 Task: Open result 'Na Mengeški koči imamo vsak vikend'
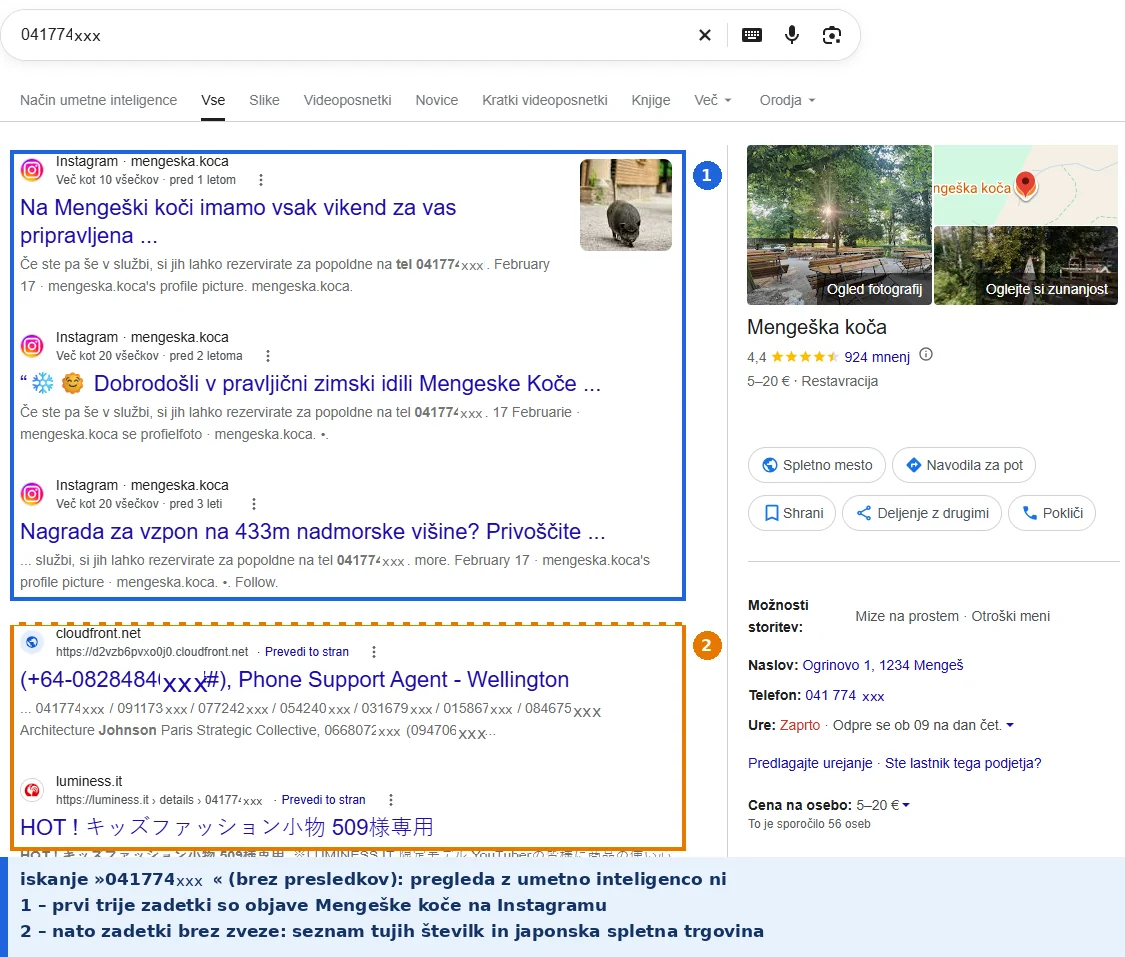point(237,221)
